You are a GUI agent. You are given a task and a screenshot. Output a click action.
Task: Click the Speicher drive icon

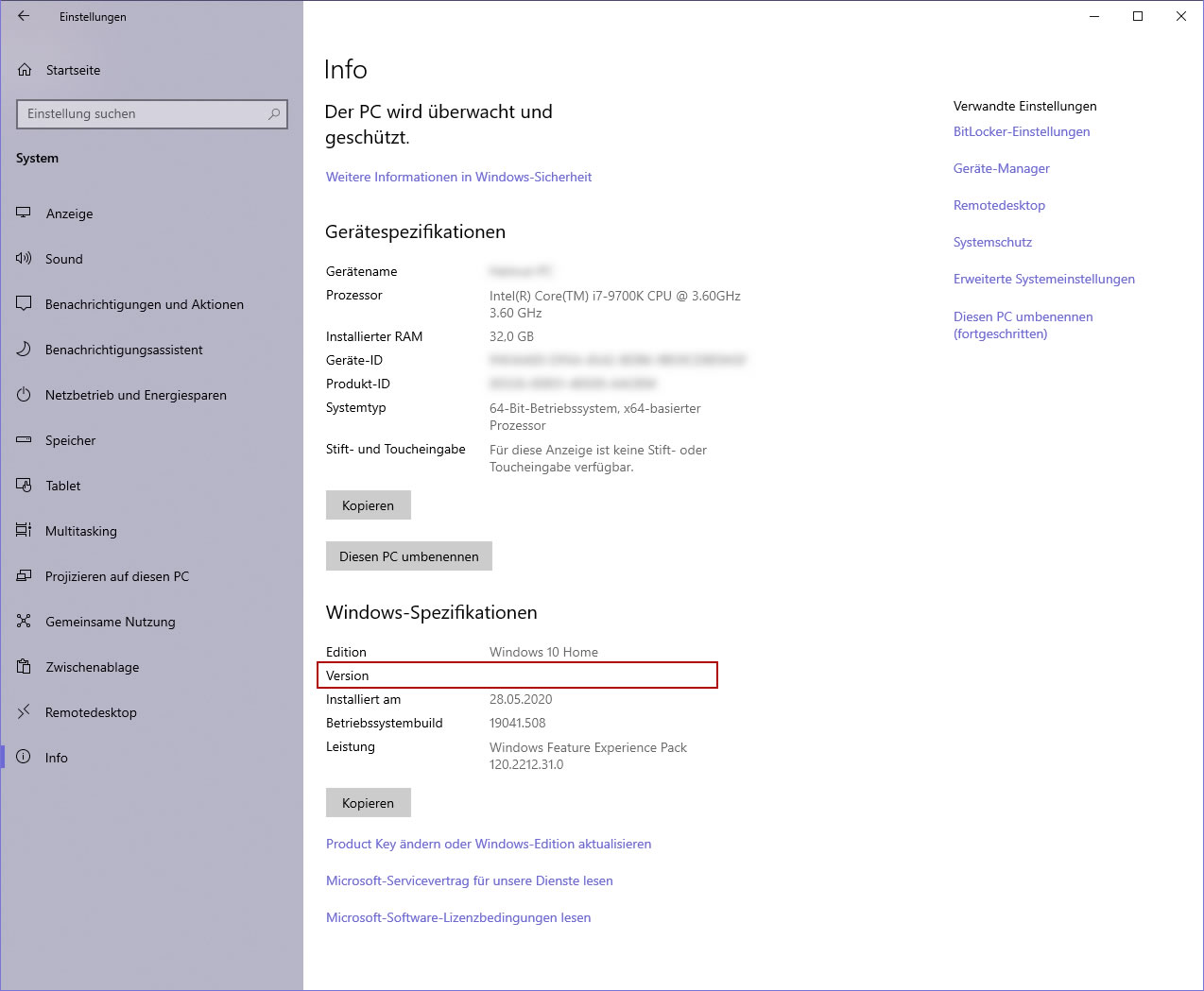tap(24, 440)
